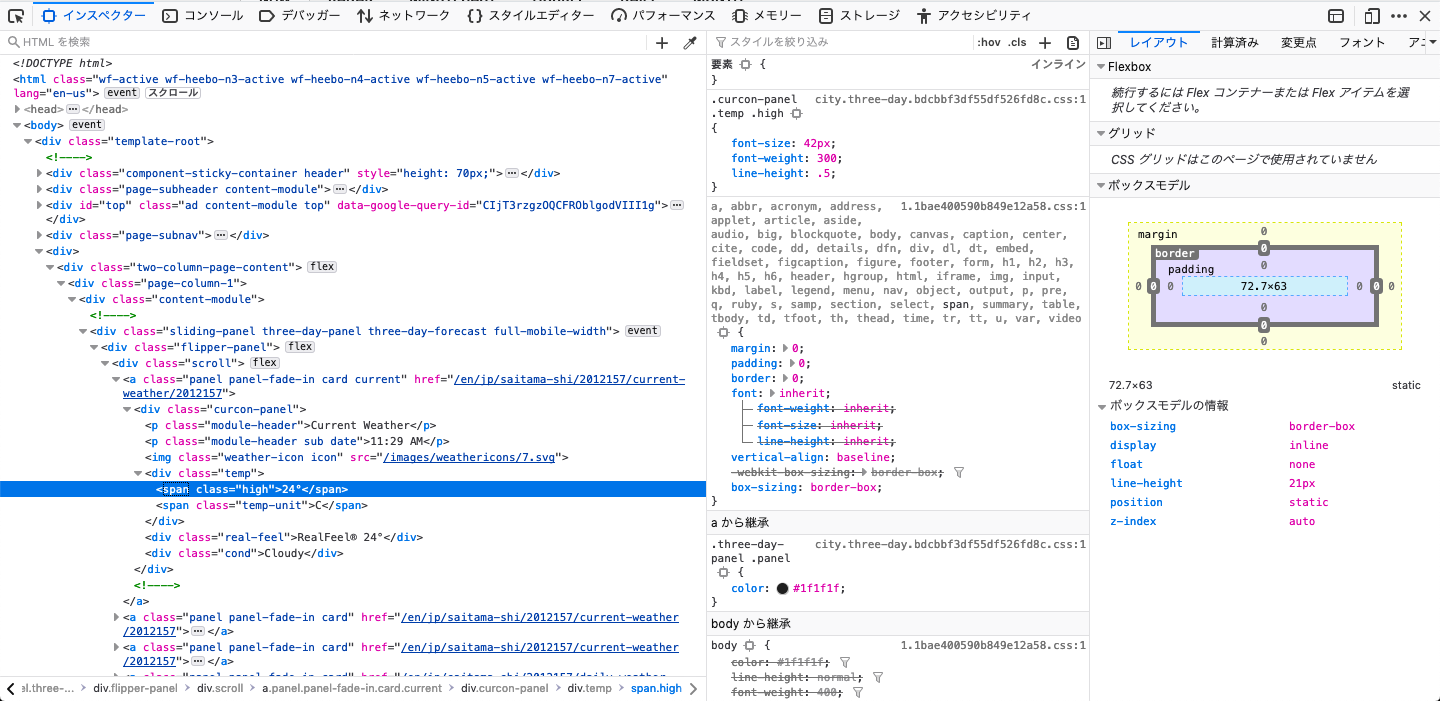Activate the element picker tool
Screen dimensions: 1440x701
point(15,16)
